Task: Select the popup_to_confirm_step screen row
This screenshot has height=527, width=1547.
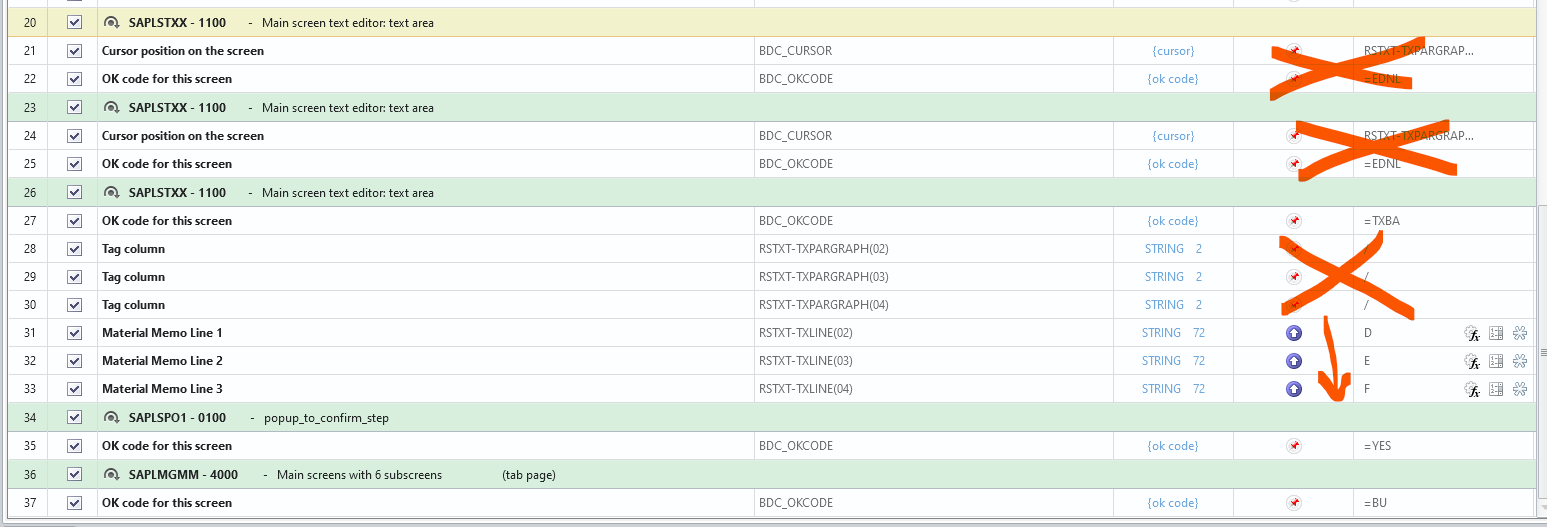Action: (771, 417)
